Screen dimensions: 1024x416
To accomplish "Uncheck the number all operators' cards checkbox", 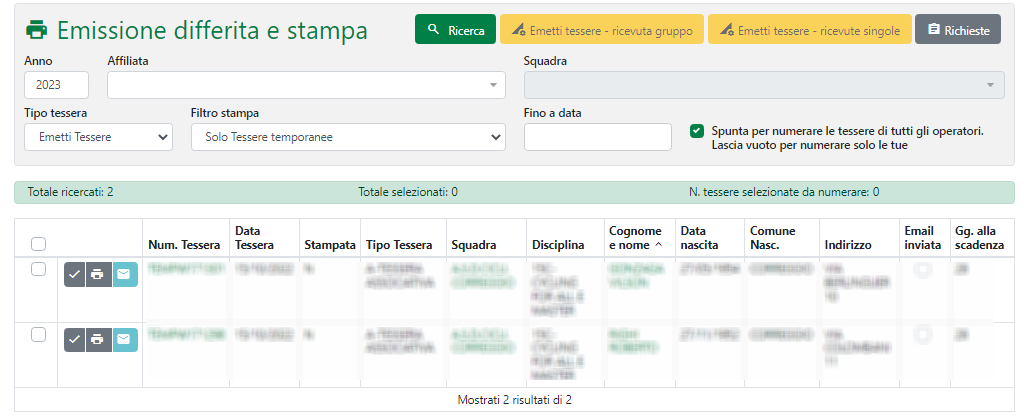I will point(697,131).
